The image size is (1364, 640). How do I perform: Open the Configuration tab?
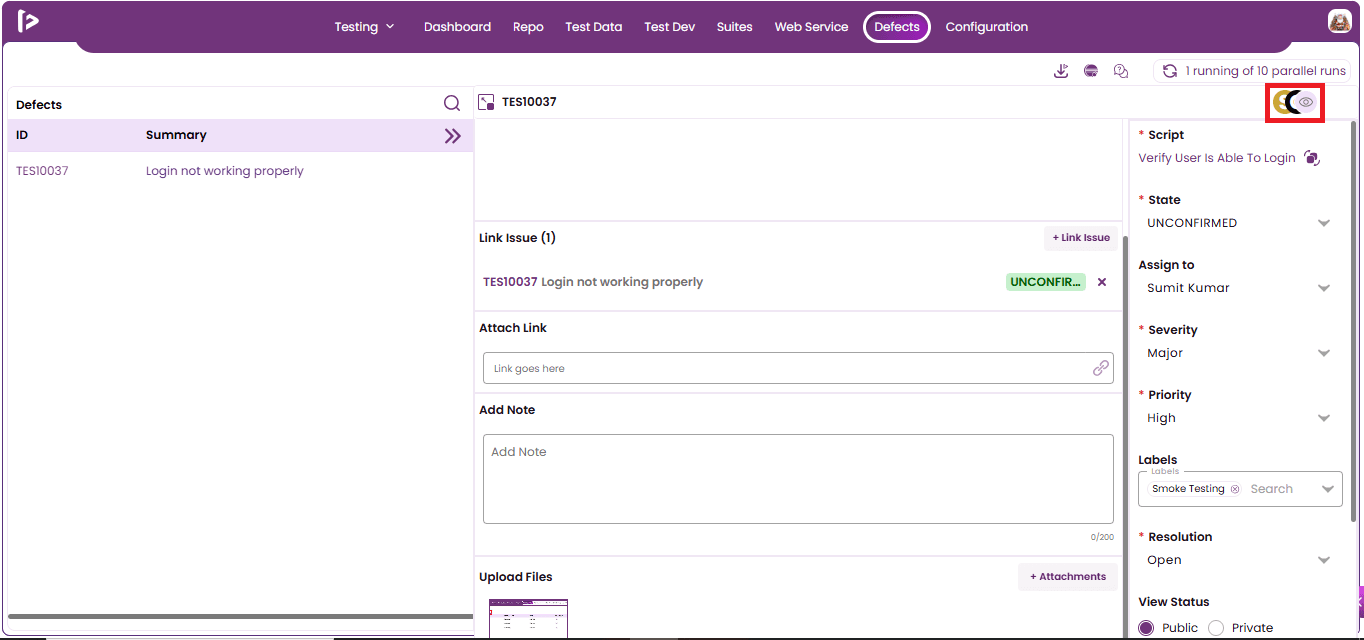tap(987, 27)
